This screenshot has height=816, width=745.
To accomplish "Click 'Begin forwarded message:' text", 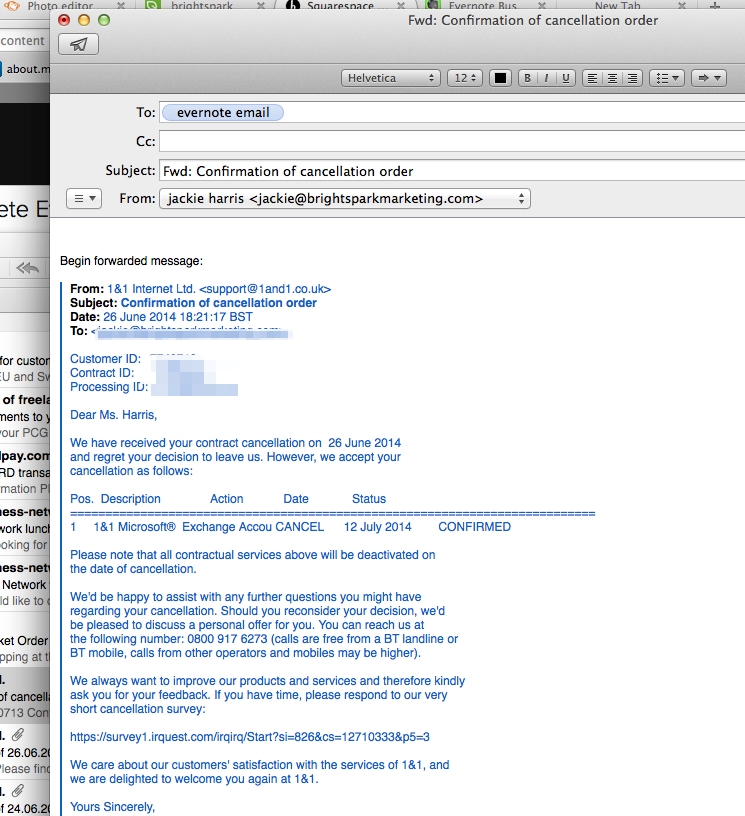I will click(x=131, y=261).
